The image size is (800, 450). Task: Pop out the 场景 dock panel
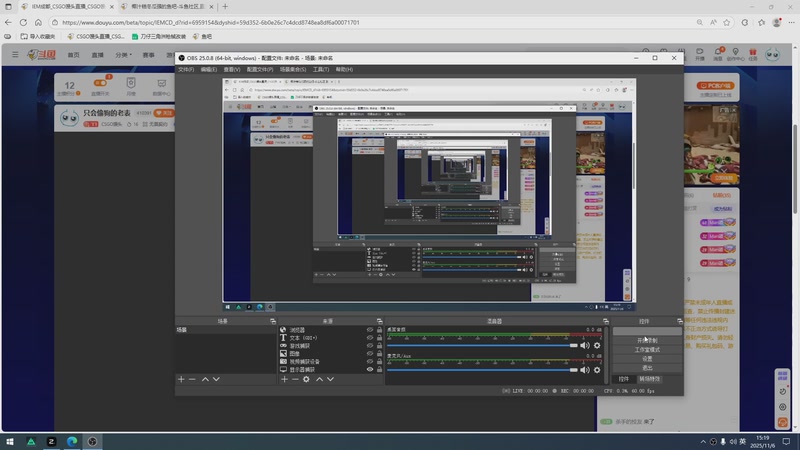[271, 321]
